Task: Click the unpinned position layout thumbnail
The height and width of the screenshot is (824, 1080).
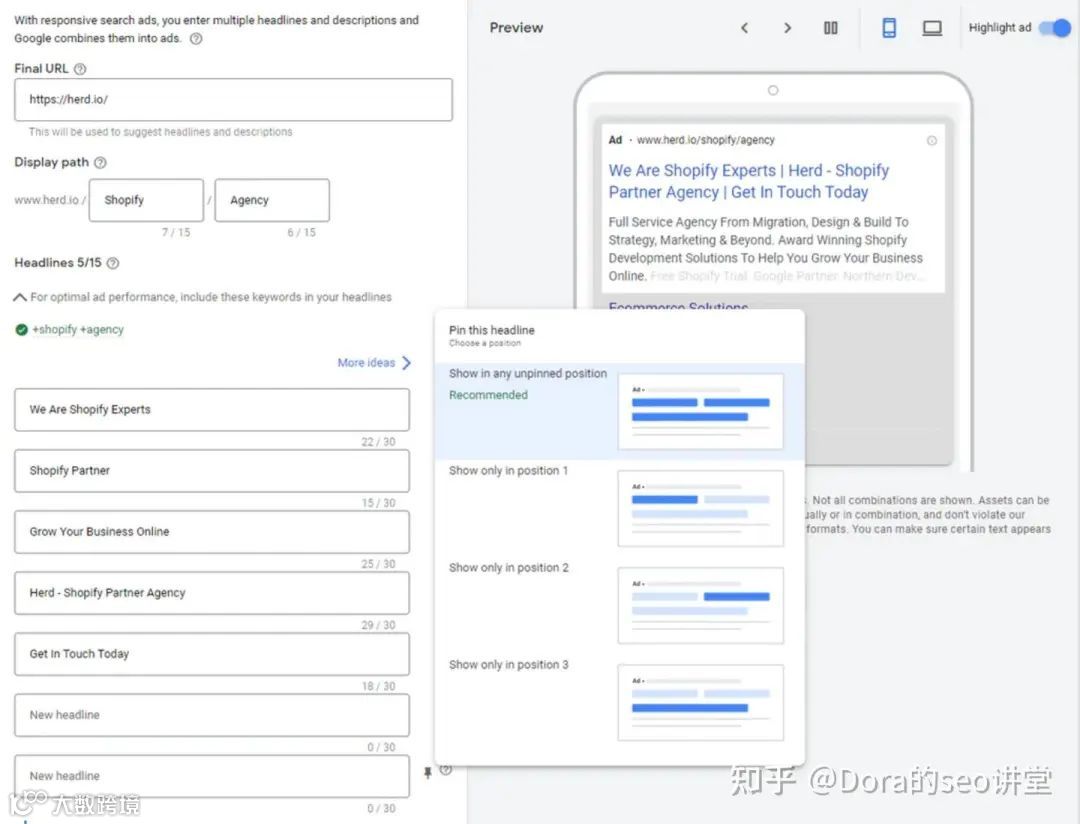Action: [700, 411]
